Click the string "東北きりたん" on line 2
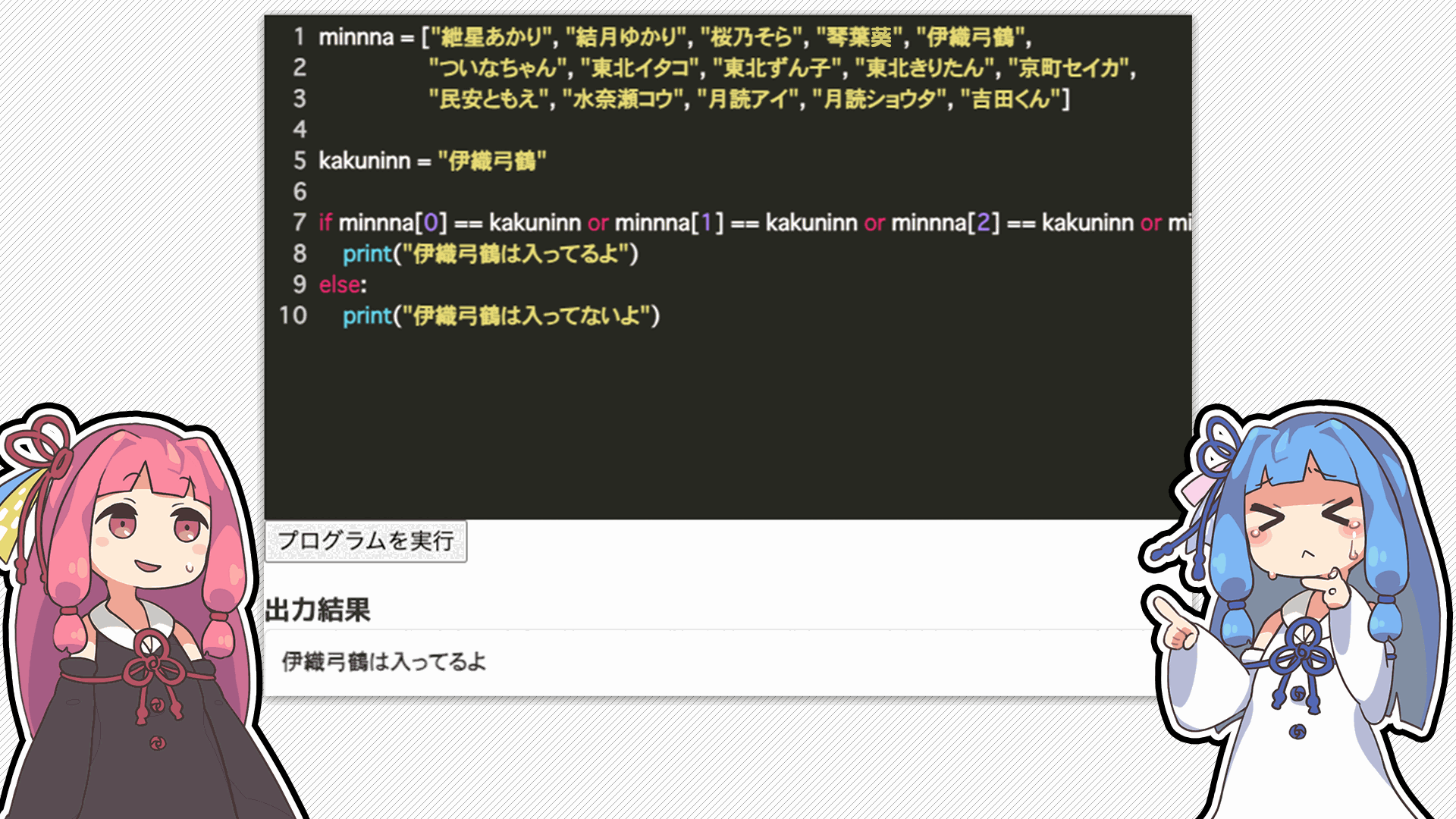 click(x=924, y=67)
